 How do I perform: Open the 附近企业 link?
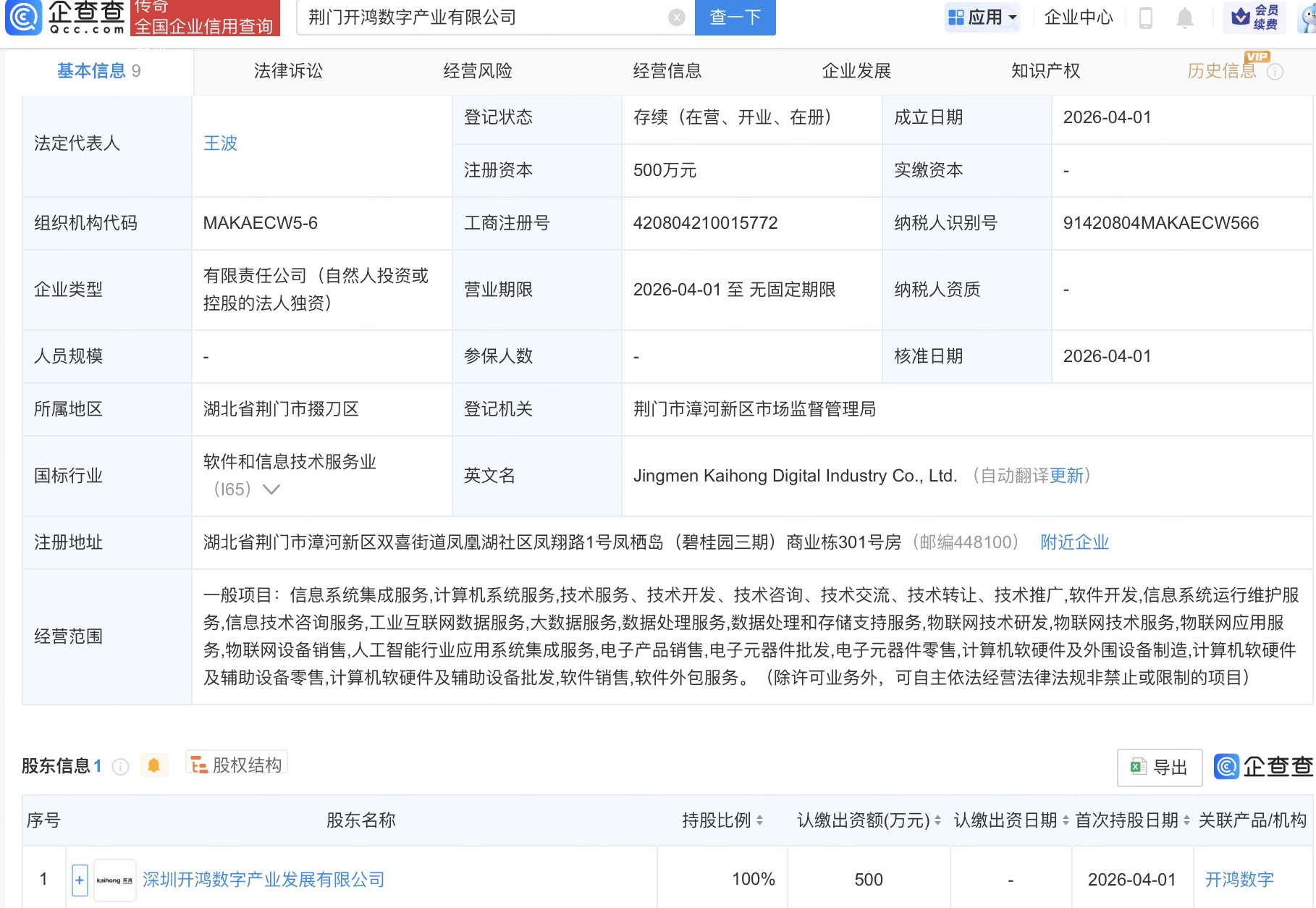click(x=1074, y=542)
